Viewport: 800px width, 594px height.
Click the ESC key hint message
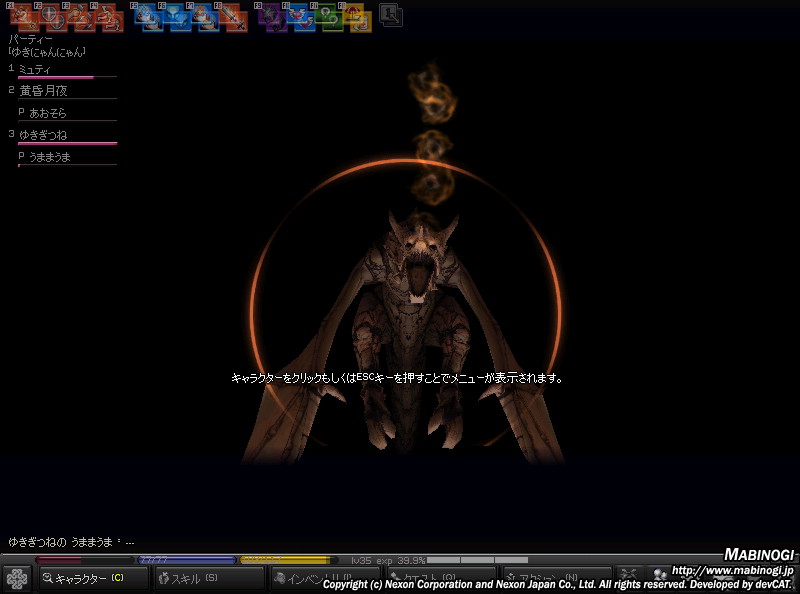pos(397,378)
